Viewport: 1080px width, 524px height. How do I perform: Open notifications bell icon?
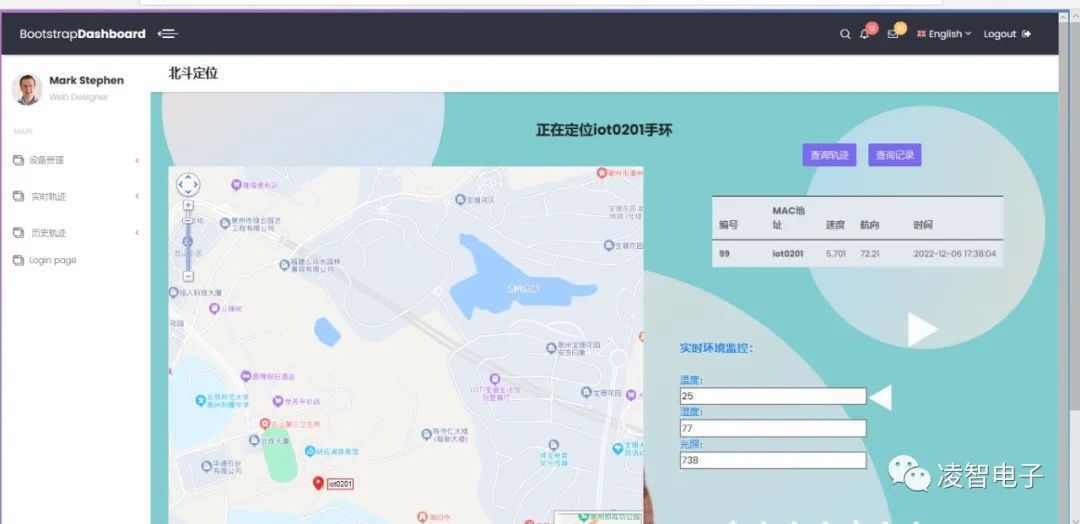864,34
